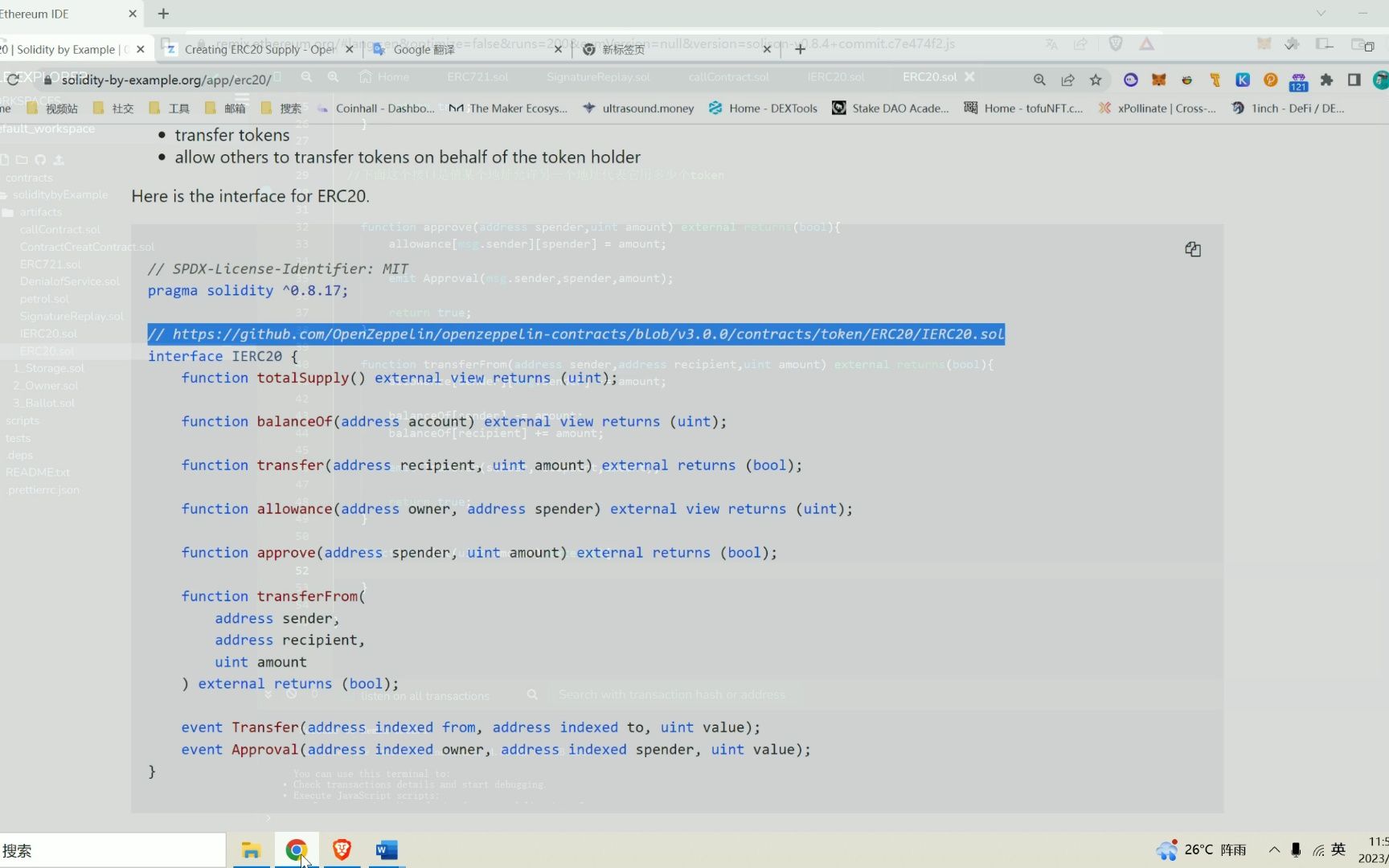Open the Home - tofuNFT bookmark

click(1023, 108)
